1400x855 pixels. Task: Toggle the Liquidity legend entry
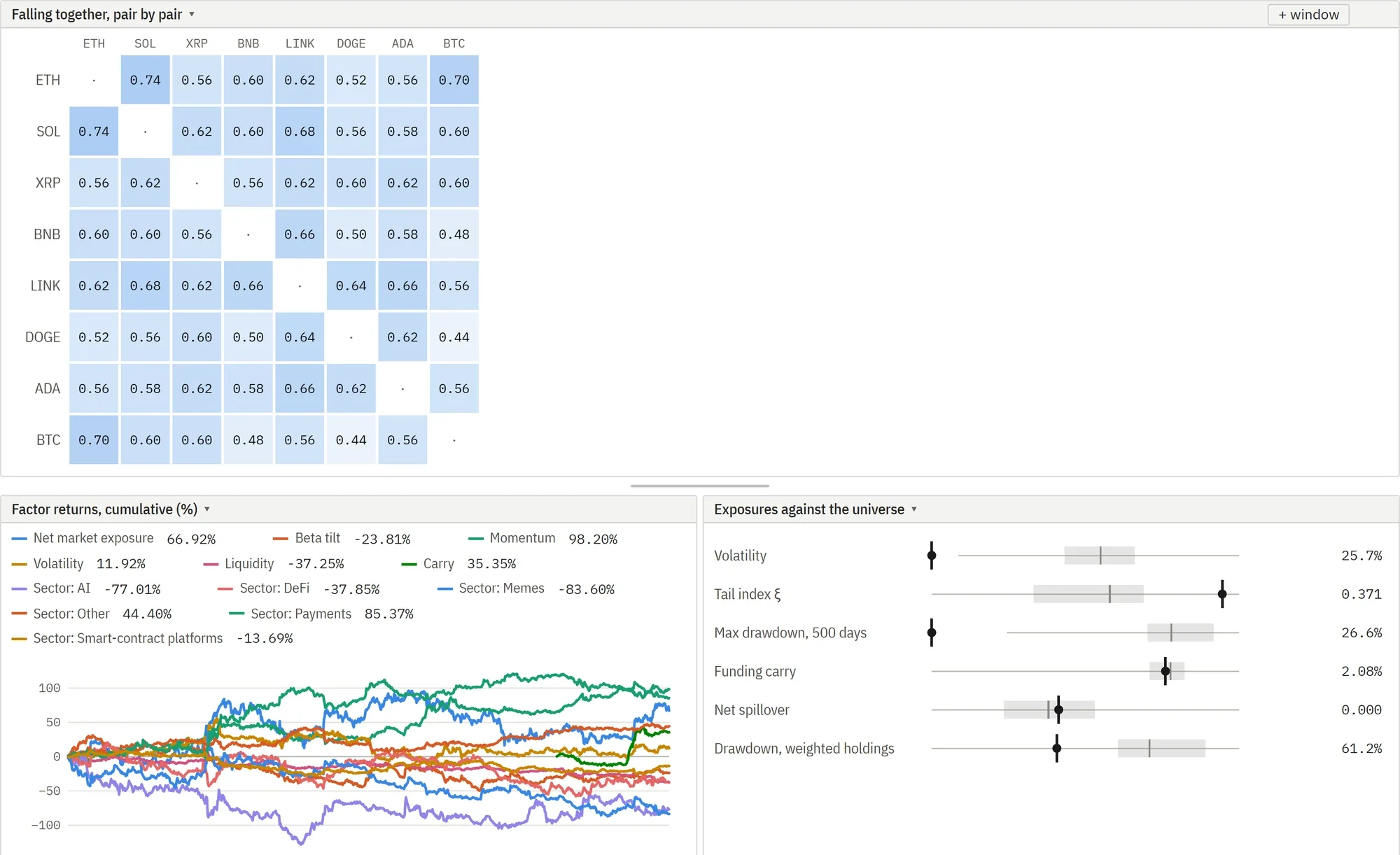[274, 563]
